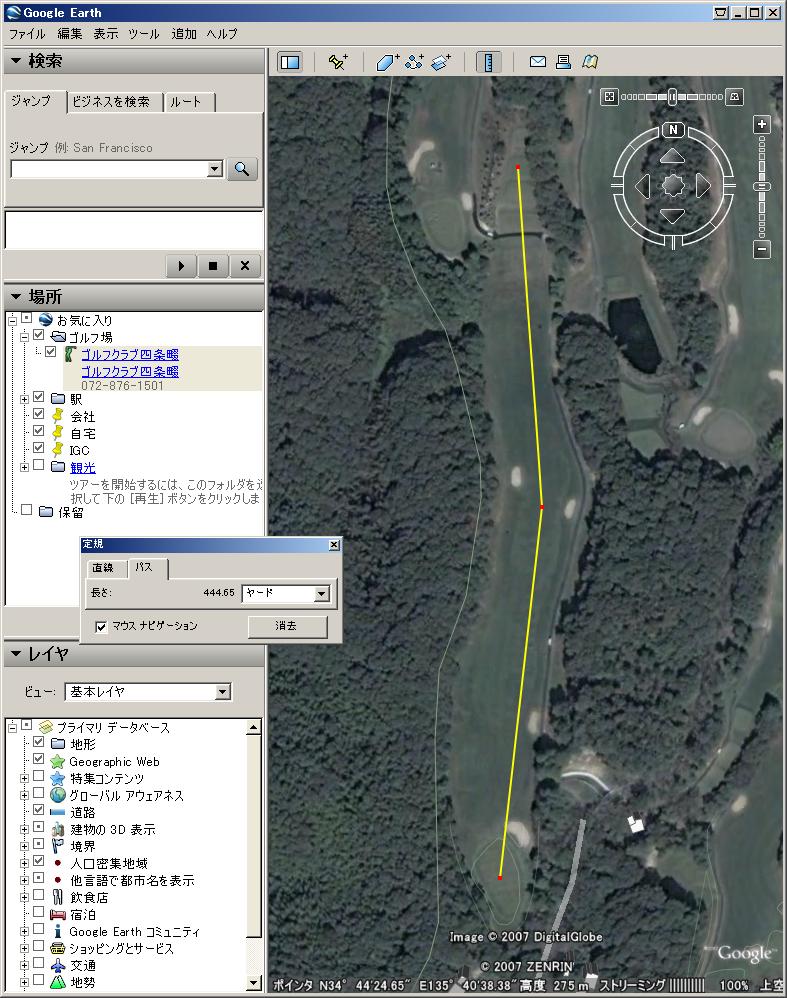Viewport: 787px width, 998px height.
Task: Click the layers list scrollbar up arrow
Action: click(x=253, y=727)
